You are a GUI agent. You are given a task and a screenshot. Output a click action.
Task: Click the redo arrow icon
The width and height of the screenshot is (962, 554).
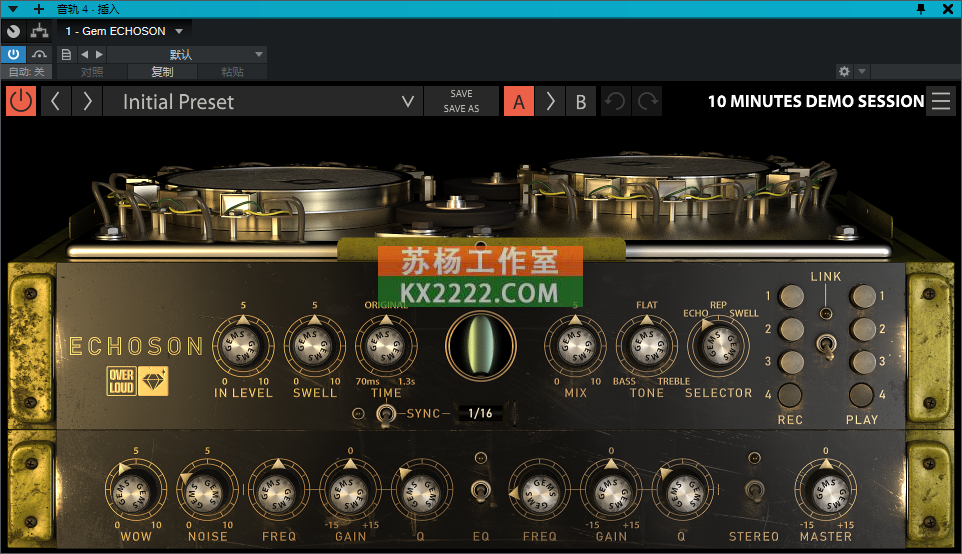point(647,101)
